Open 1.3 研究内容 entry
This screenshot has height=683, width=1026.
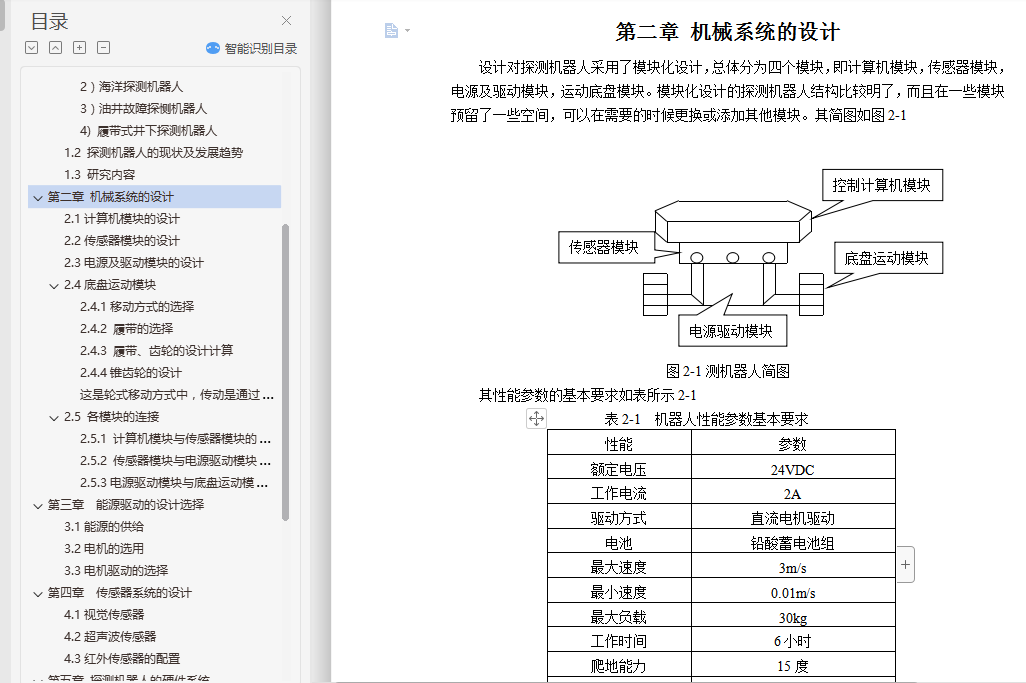pos(99,175)
